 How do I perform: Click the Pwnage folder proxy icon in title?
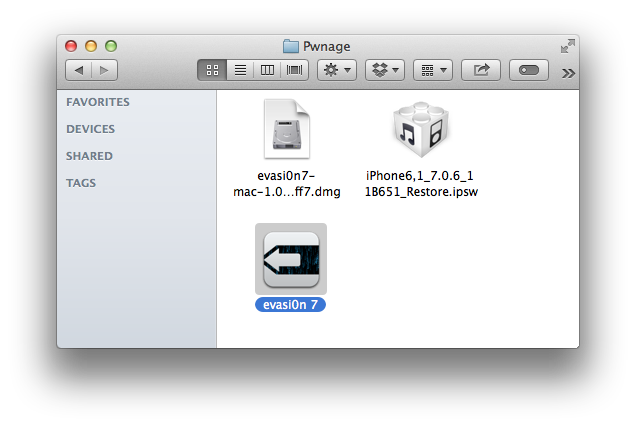(x=291, y=46)
